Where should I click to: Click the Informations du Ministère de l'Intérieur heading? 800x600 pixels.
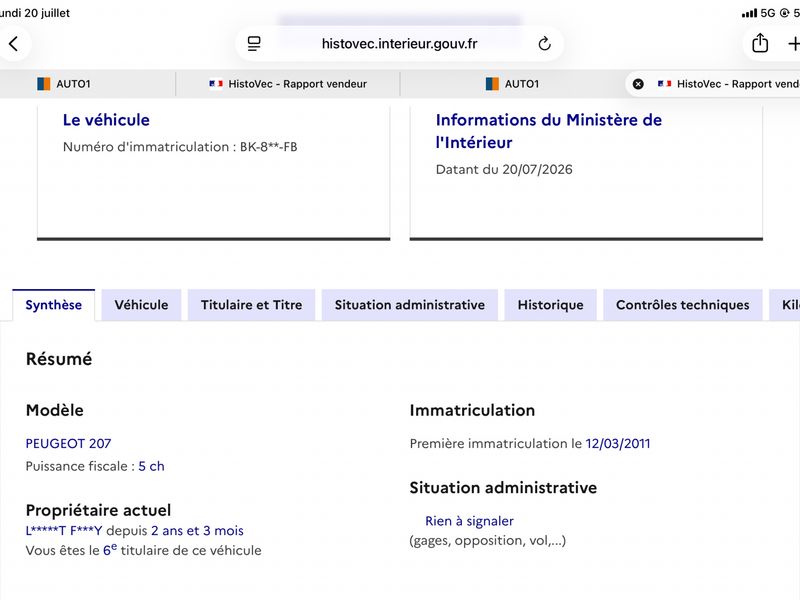pyautogui.click(x=548, y=131)
